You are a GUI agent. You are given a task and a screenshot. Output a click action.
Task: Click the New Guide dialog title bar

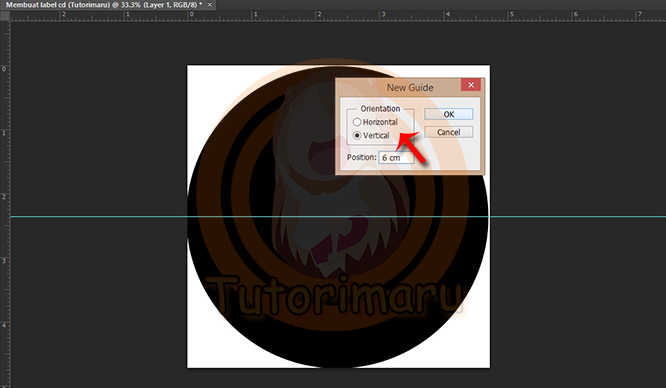410,87
